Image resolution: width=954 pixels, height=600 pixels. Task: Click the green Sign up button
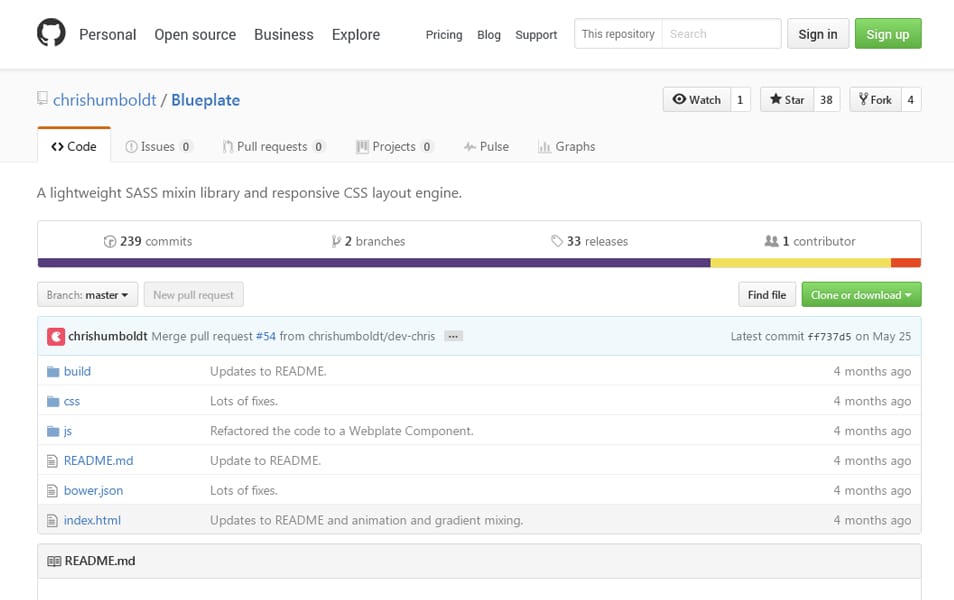point(888,34)
